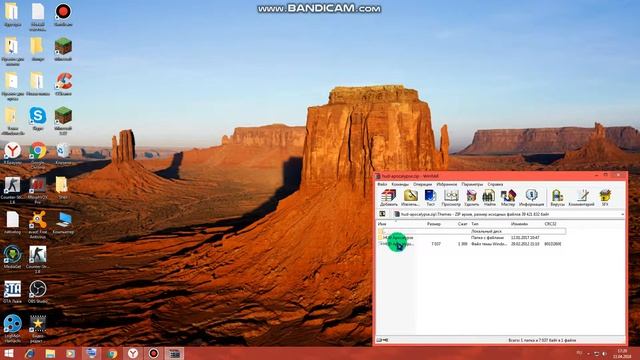The width and height of the screenshot is (640, 360).
Task: Click the Bandicam recorder taskbar icon
Action: pyautogui.click(x=153, y=353)
